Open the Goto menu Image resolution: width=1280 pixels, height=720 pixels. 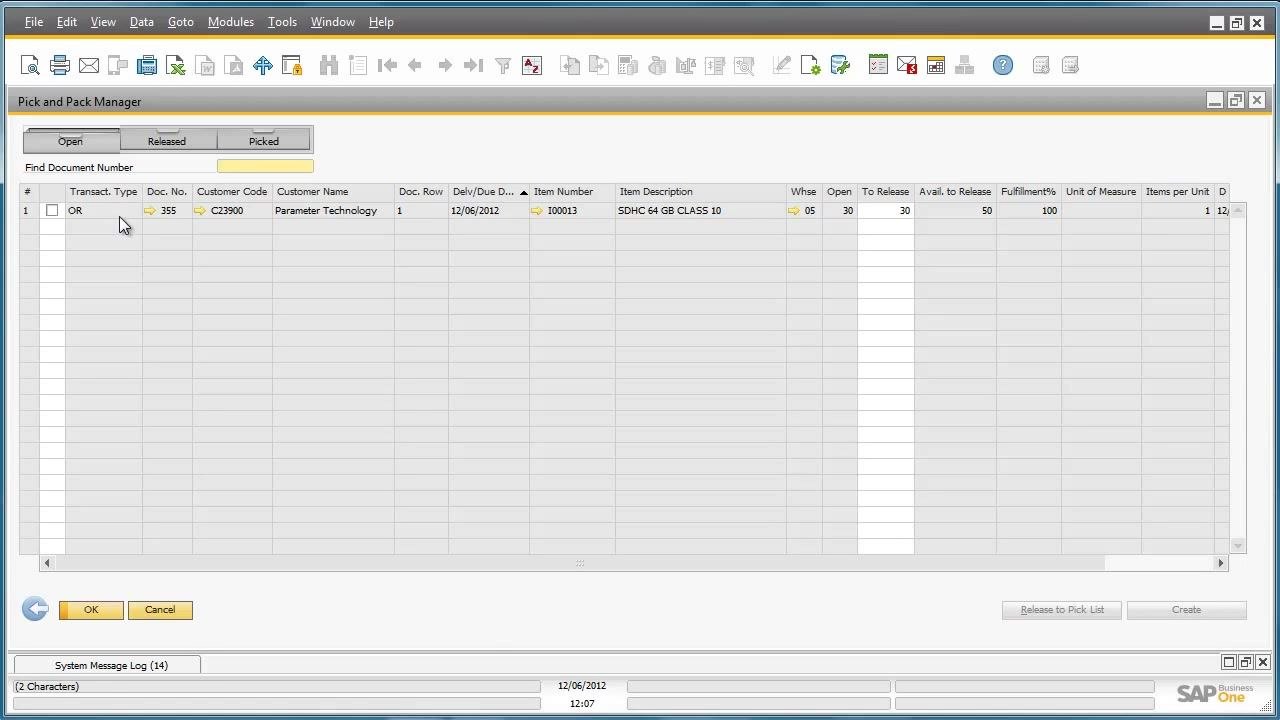pyautogui.click(x=180, y=22)
